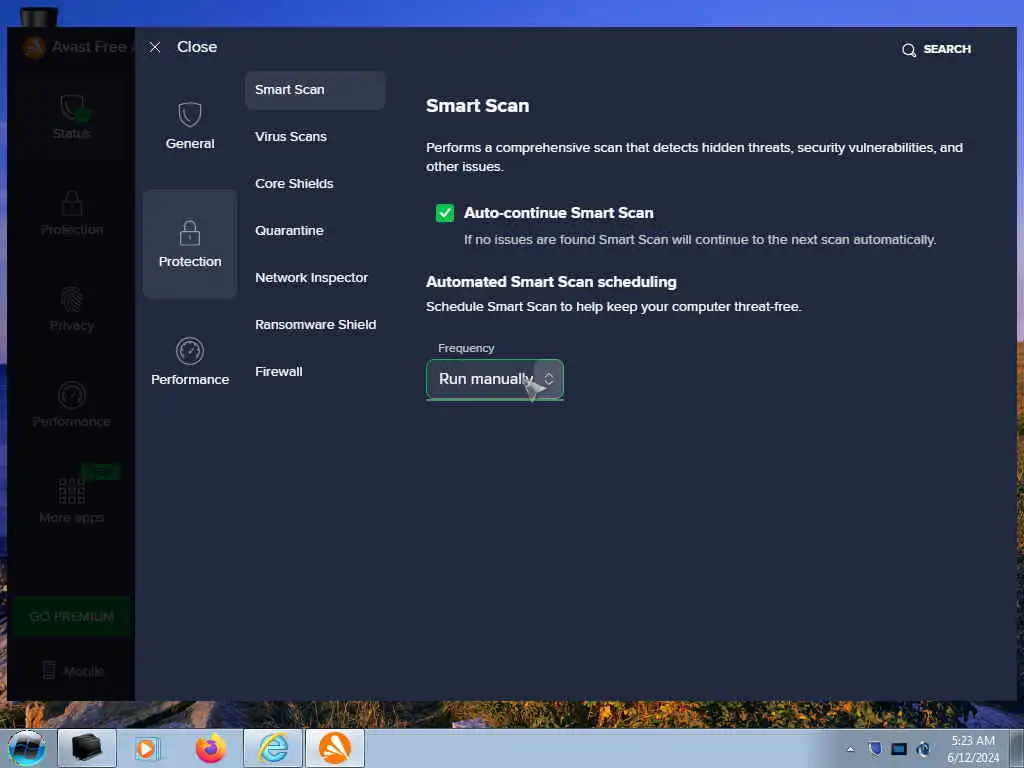
Task: Click the dimmed Protection lock in main sidebar
Action: [x=72, y=202]
